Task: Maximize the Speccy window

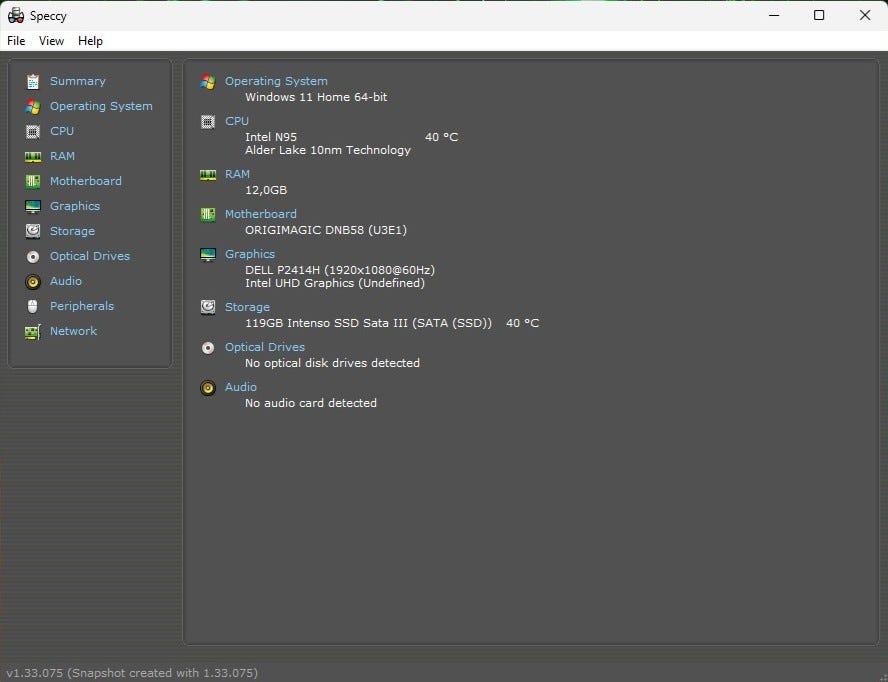Action: coord(819,15)
